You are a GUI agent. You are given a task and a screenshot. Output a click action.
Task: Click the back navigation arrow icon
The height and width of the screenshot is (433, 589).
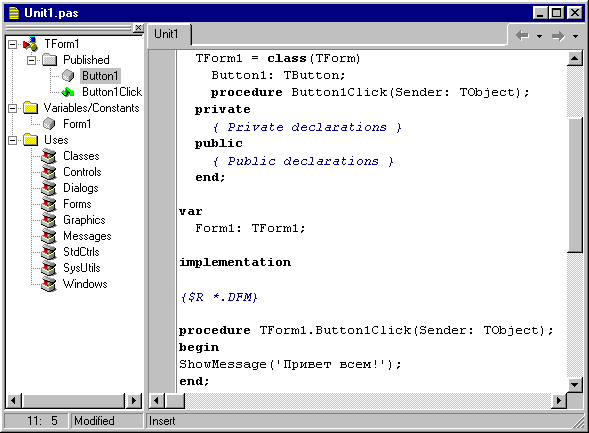point(523,36)
